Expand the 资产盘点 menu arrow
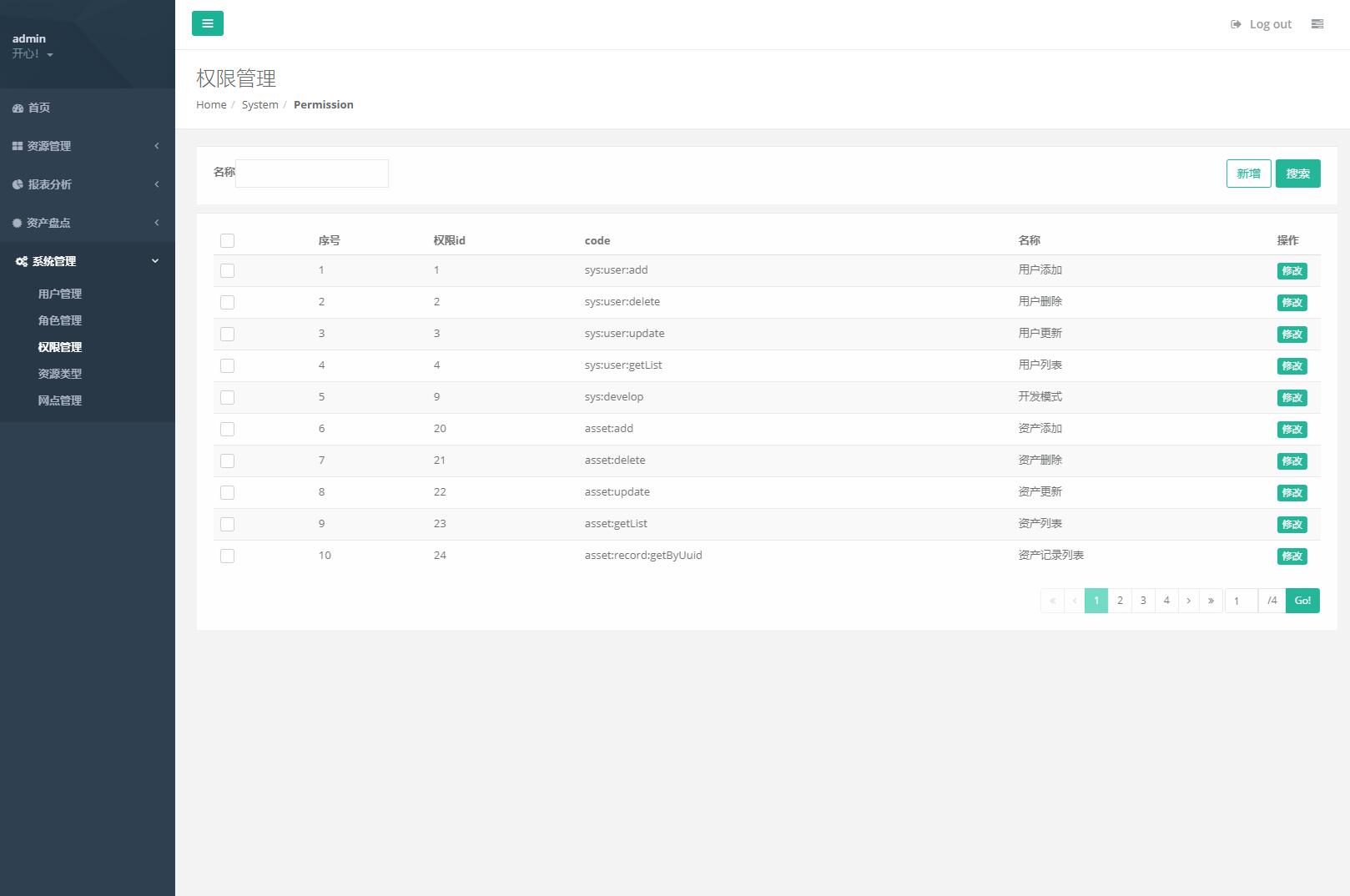The image size is (1350, 896). pyautogui.click(x=156, y=223)
